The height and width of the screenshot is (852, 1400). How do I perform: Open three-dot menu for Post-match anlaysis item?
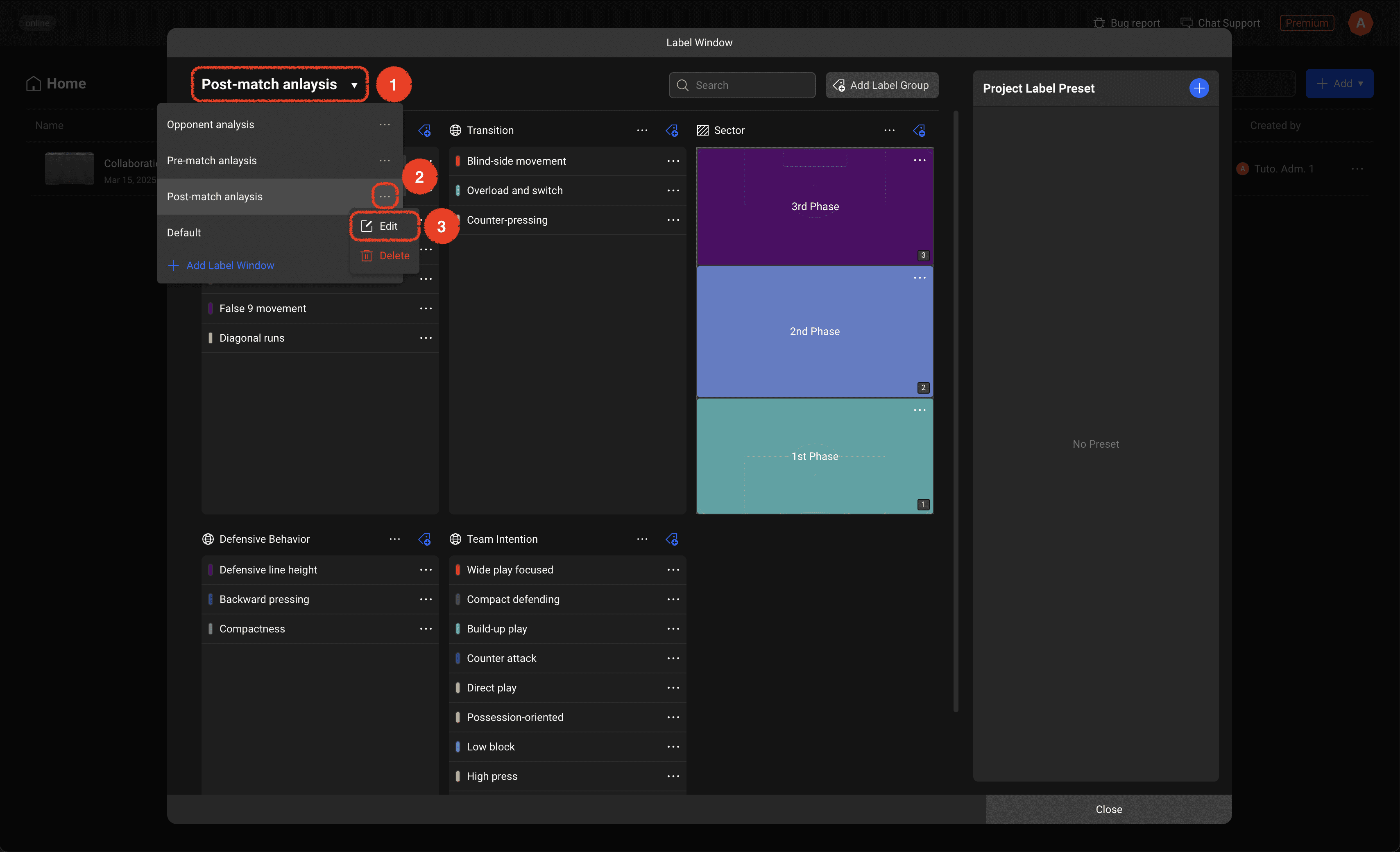click(385, 197)
